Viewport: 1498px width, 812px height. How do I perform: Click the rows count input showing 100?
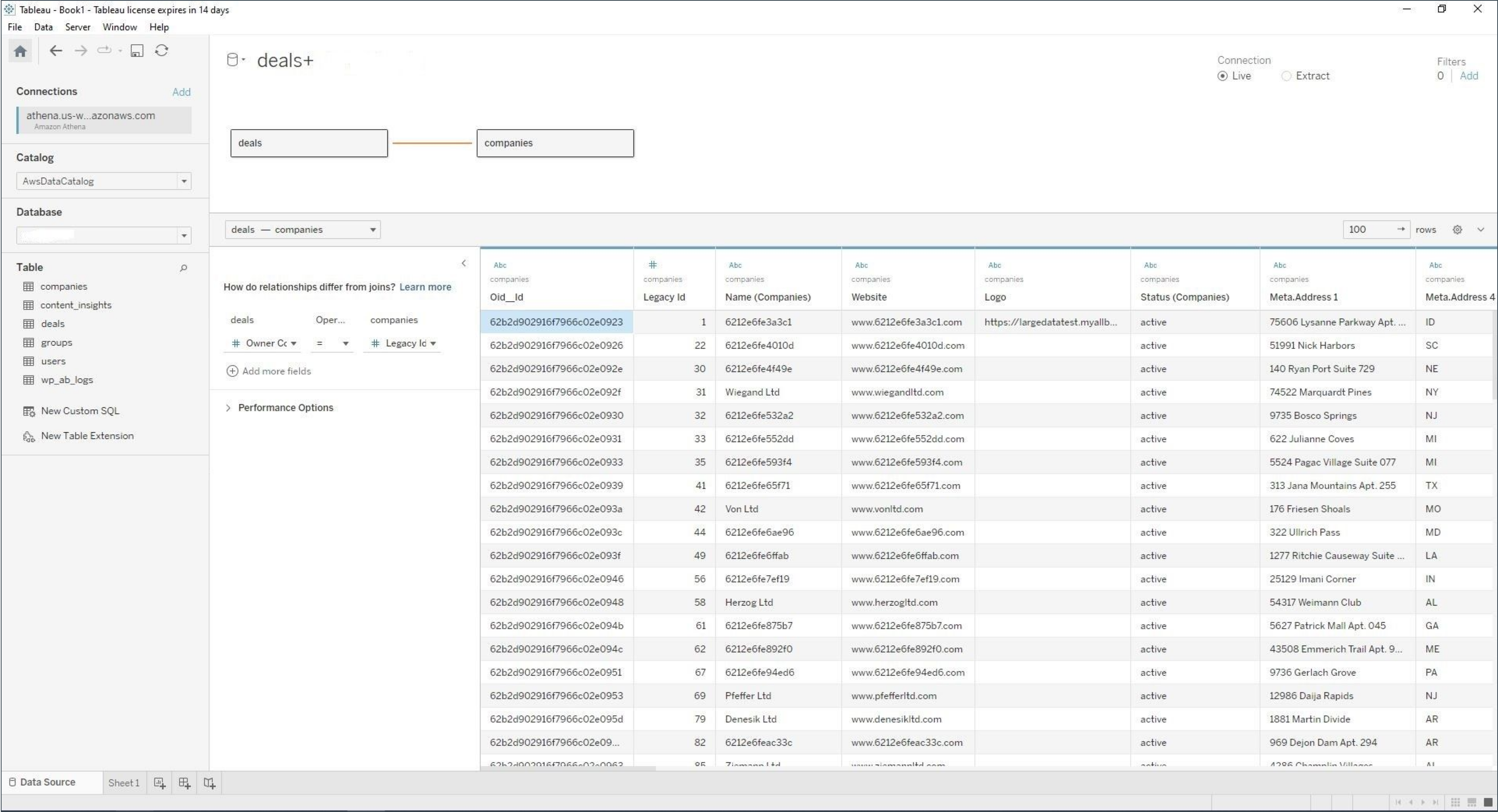[x=1376, y=230]
